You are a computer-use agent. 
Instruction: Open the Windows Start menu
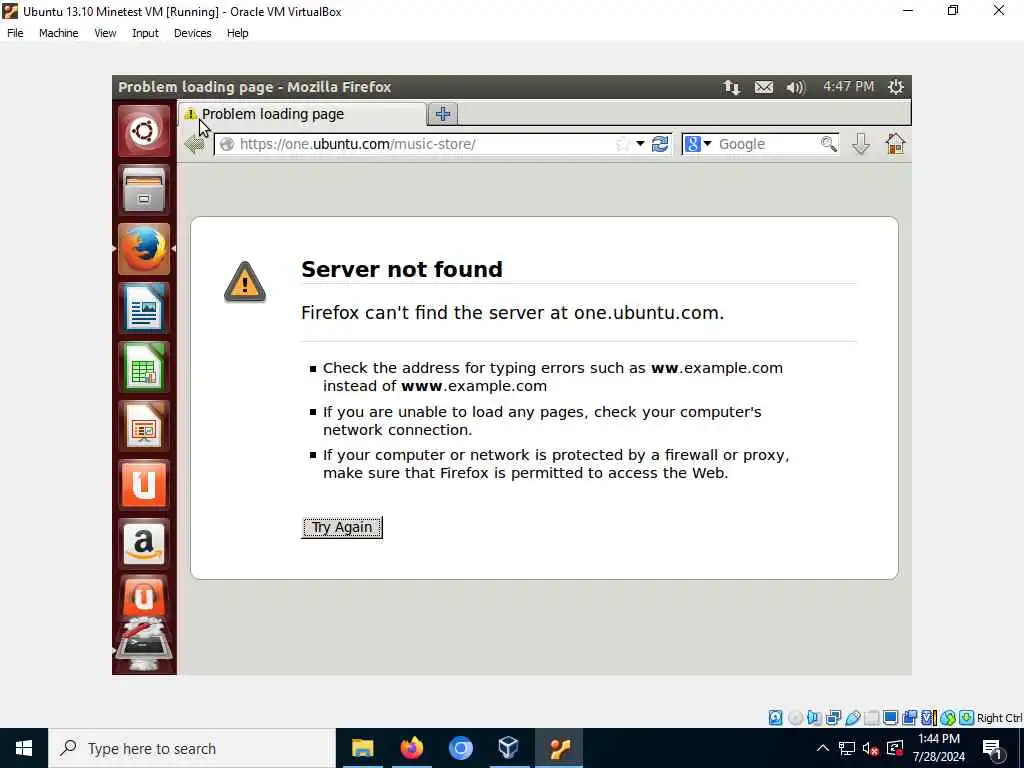(x=24, y=748)
